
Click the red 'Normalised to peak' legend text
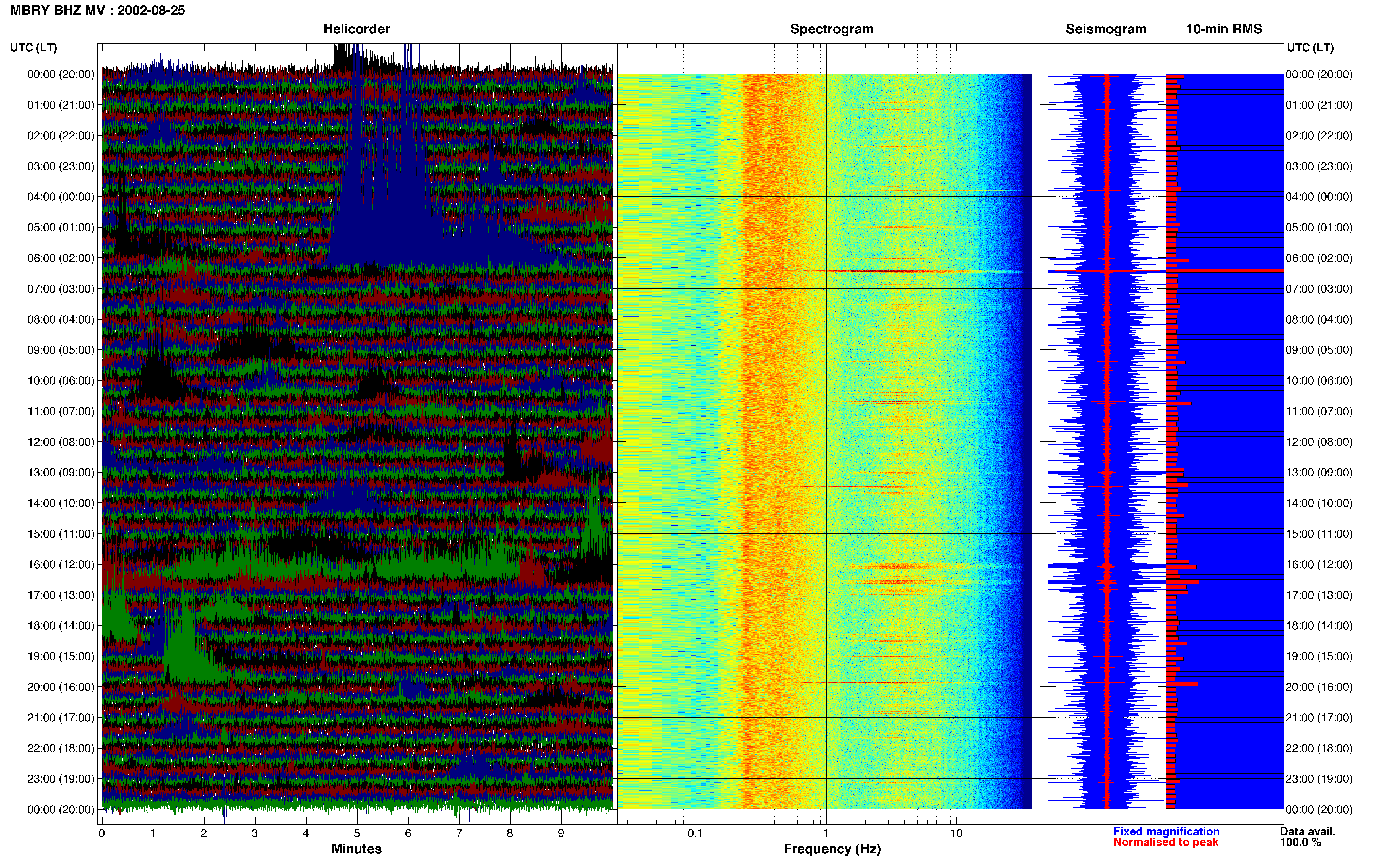1165,842
